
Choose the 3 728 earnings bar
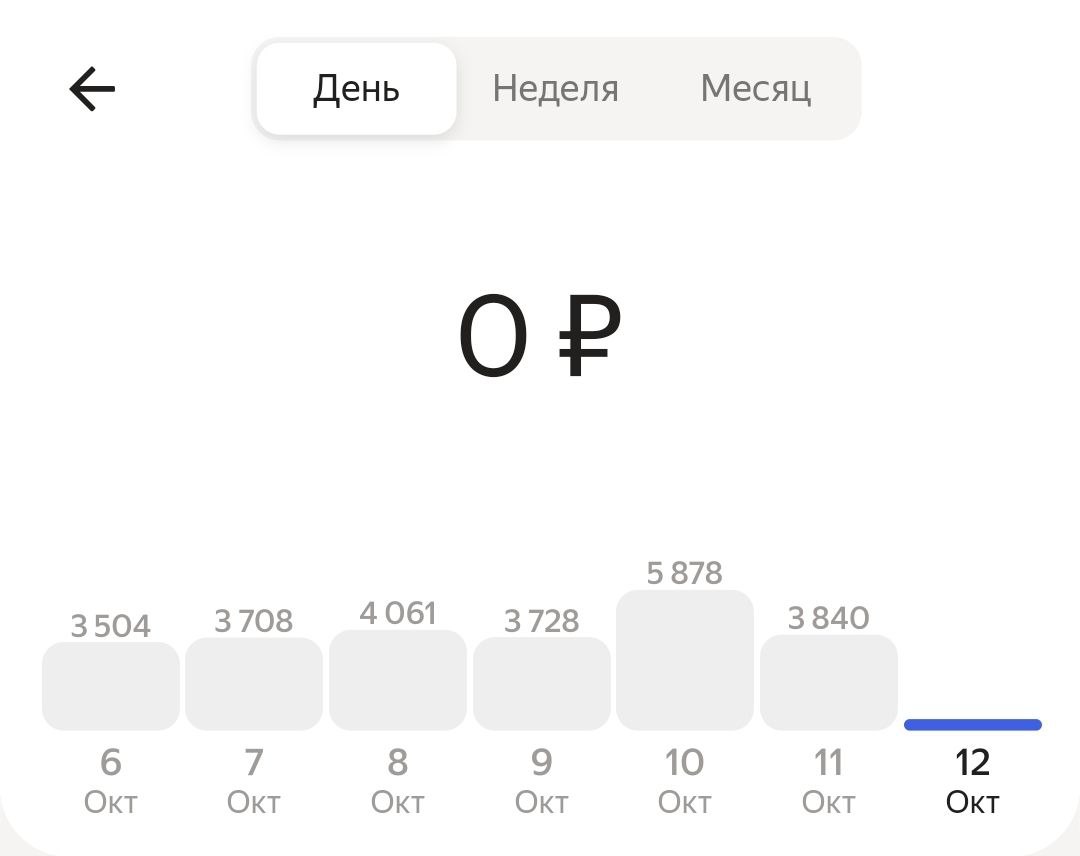(x=541, y=684)
